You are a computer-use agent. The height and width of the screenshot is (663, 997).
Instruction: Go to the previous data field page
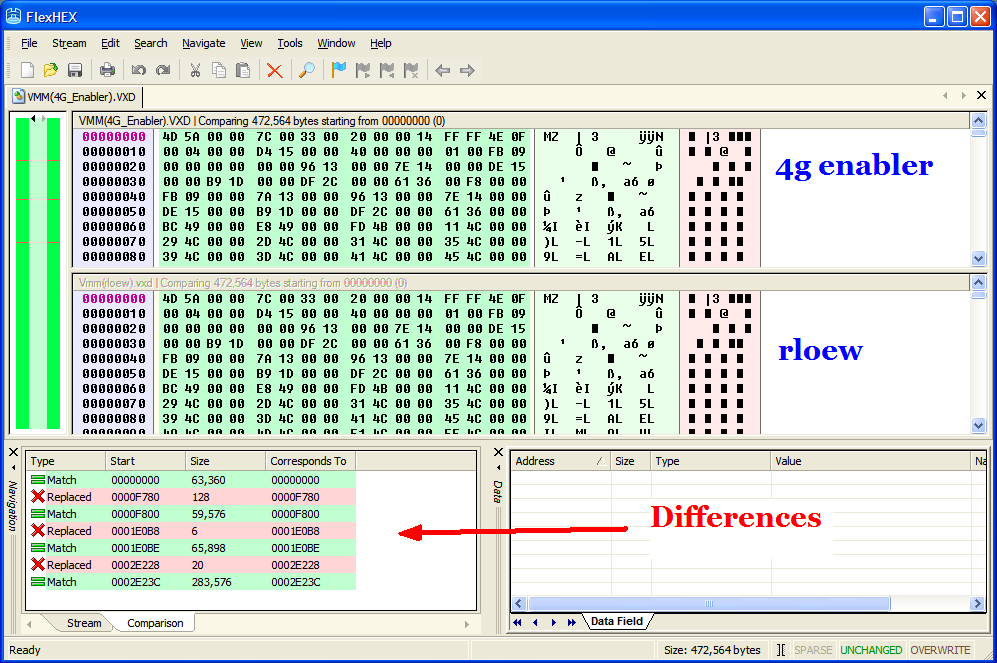[x=535, y=622]
